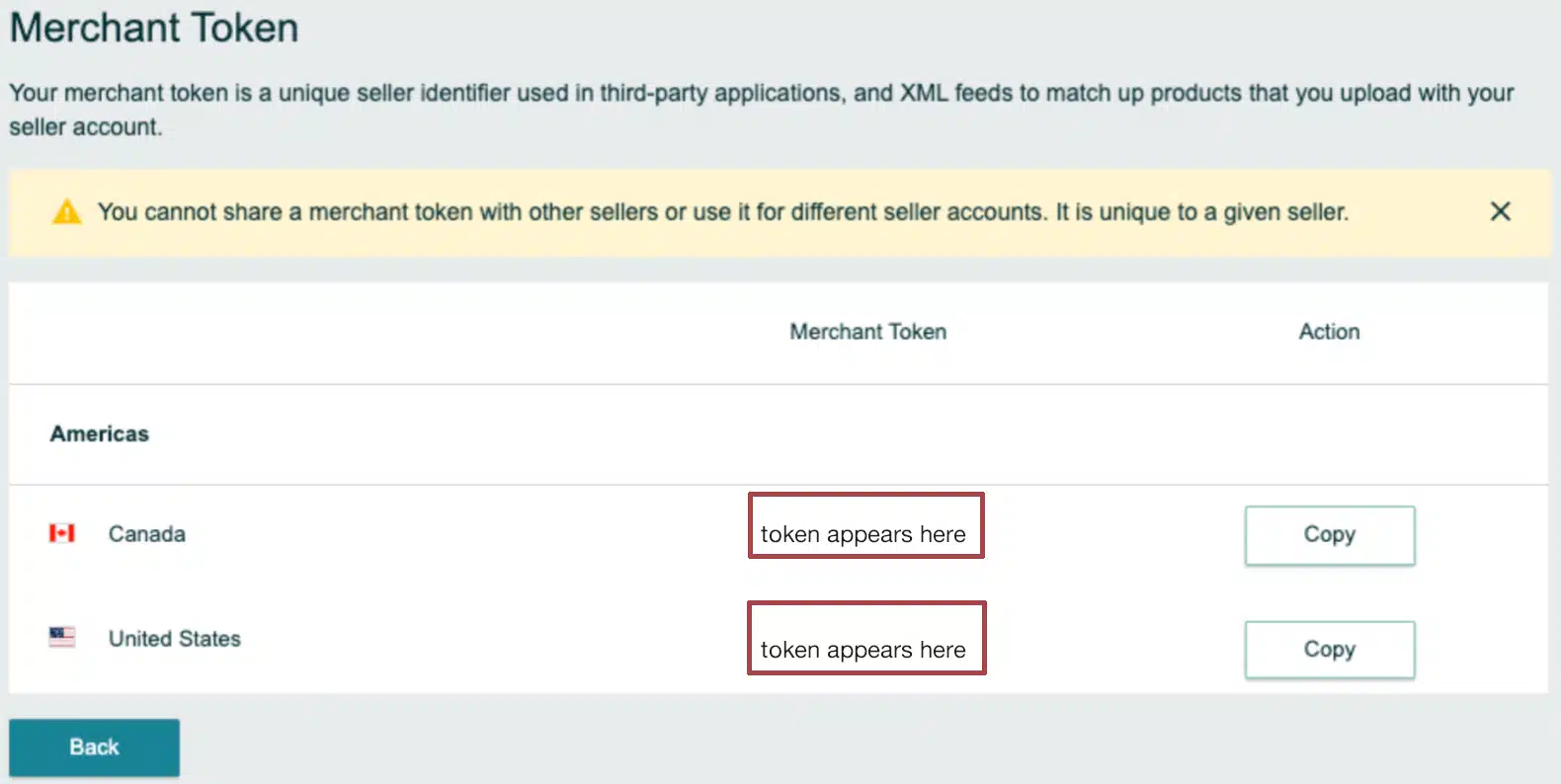Screen dimensions: 1561x784
Task: Select the Canada marketplace label
Action: pyautogui.click(x=147, y=534)
